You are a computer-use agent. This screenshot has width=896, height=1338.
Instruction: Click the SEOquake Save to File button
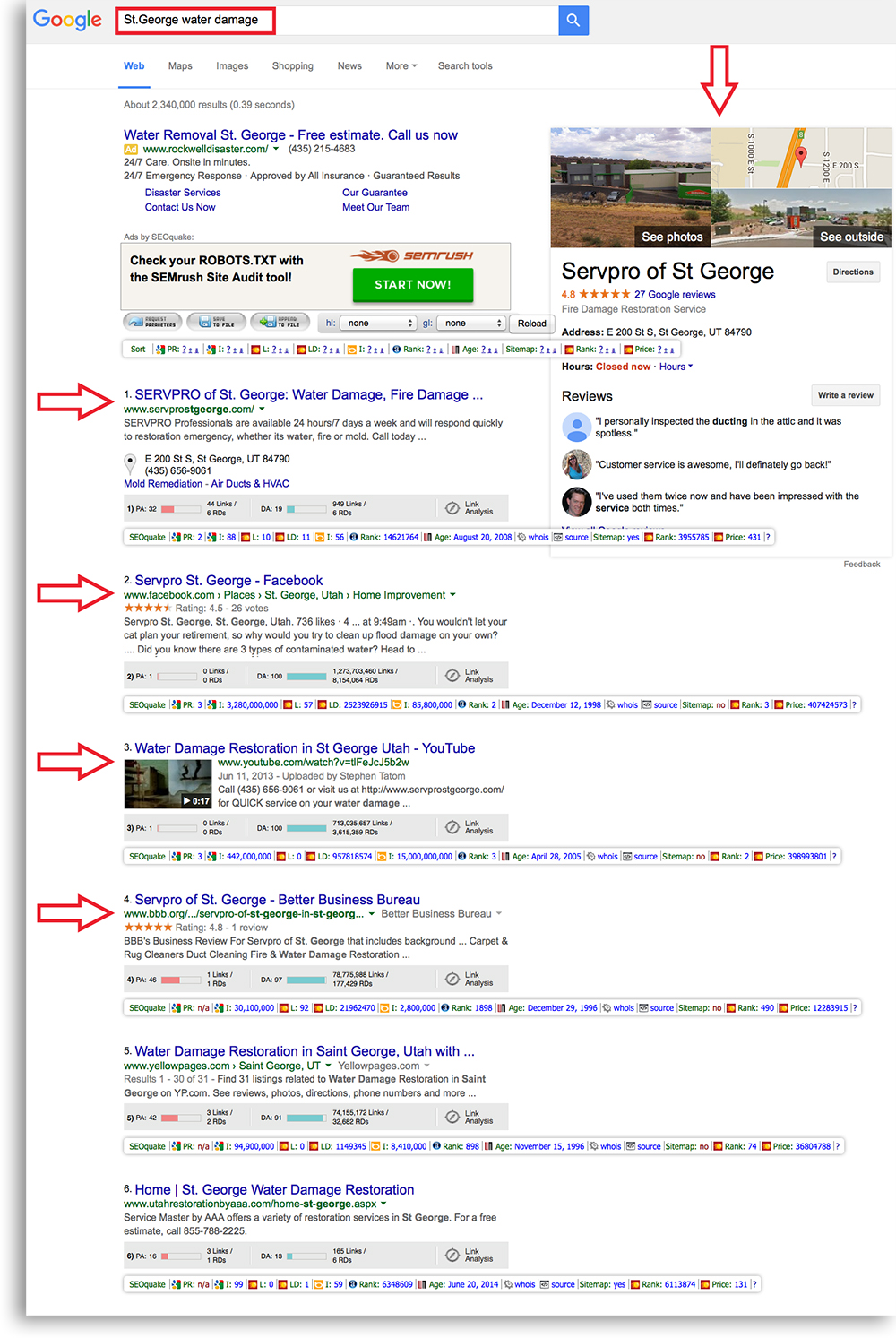pyautogui.click(x=217, y=322)
